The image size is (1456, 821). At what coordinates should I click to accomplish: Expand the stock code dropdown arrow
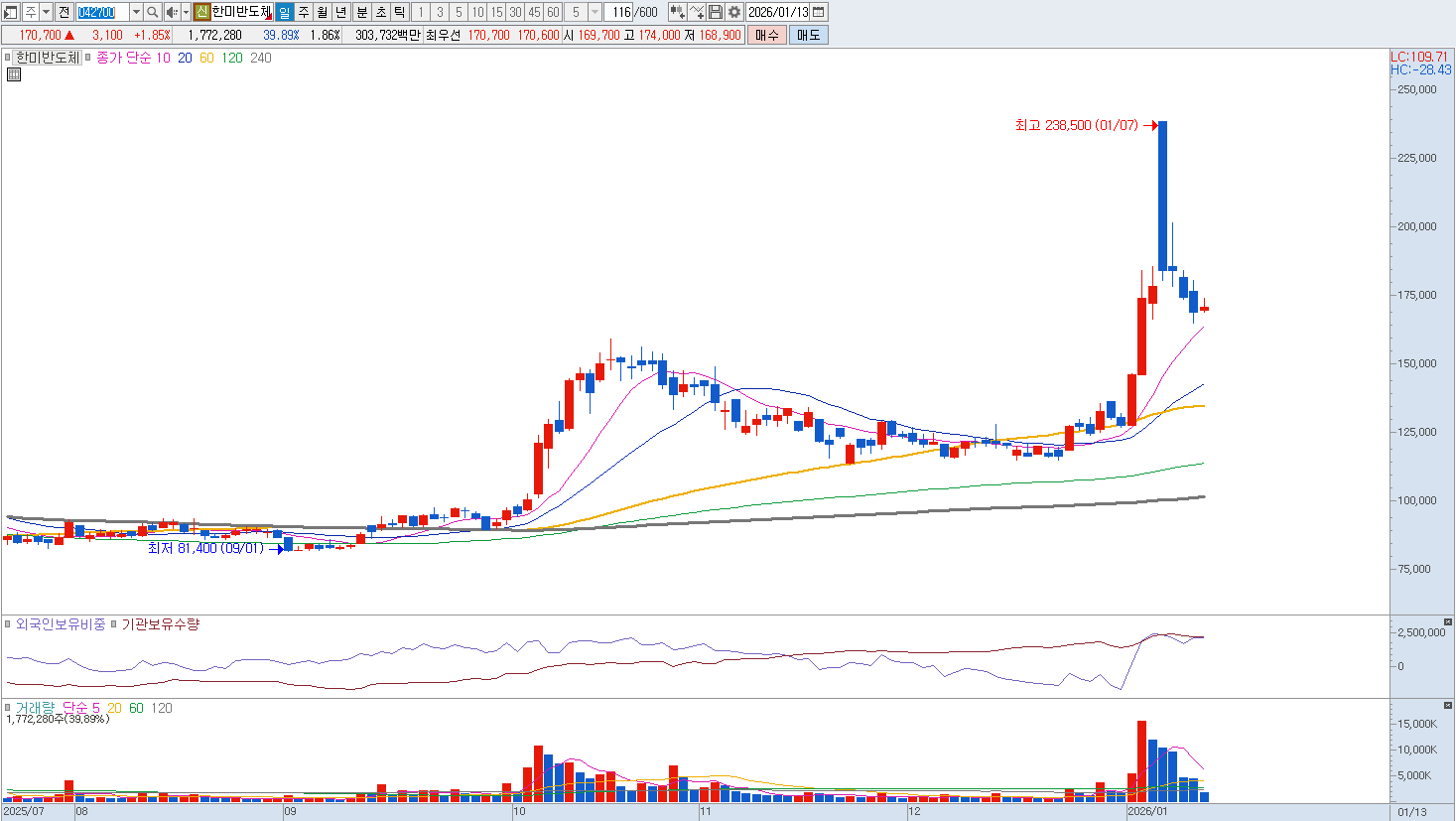point(136,12)
